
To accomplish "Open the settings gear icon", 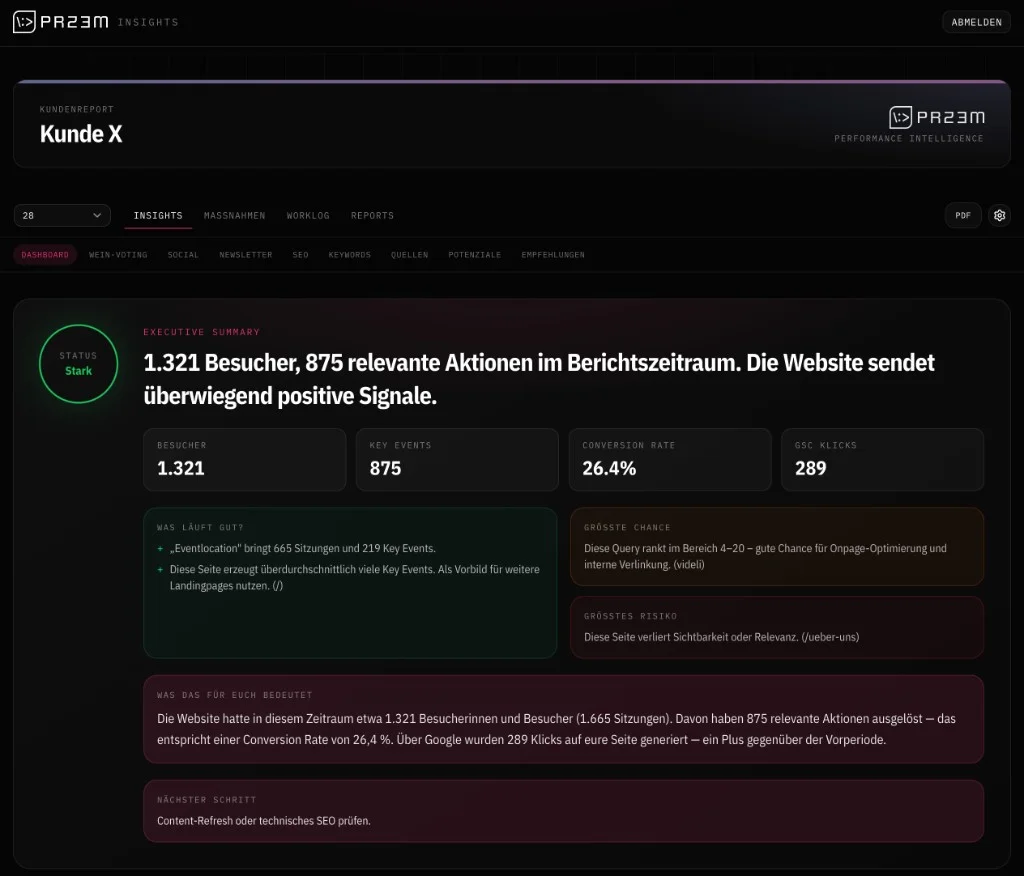I will pos(999,216).
